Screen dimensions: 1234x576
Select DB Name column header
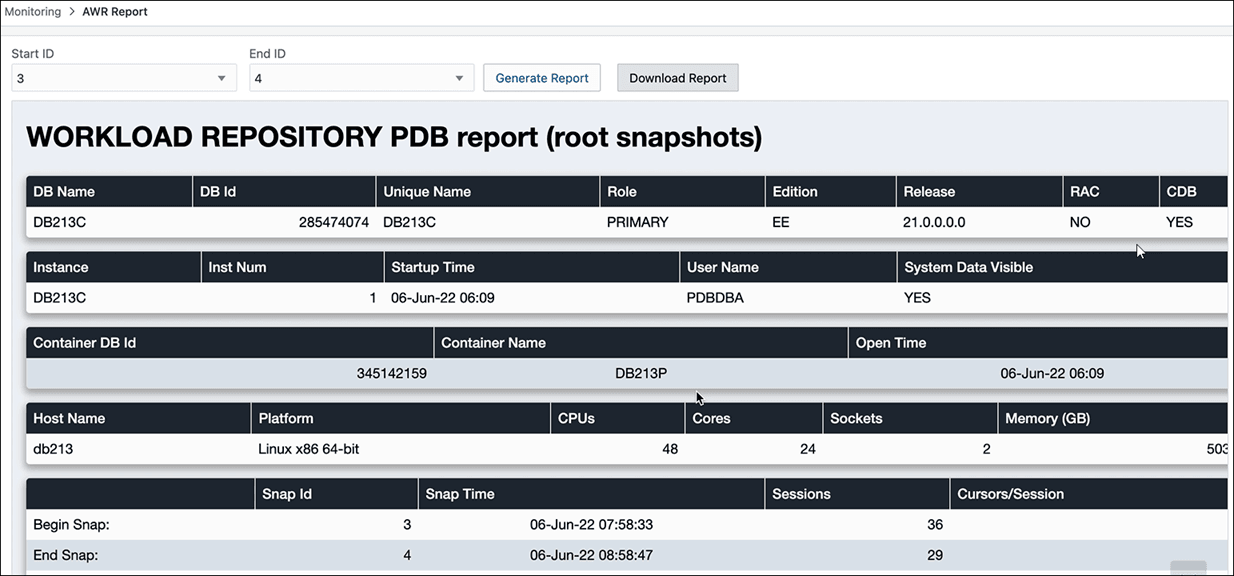pyautogui.click(x=109, y=192)
